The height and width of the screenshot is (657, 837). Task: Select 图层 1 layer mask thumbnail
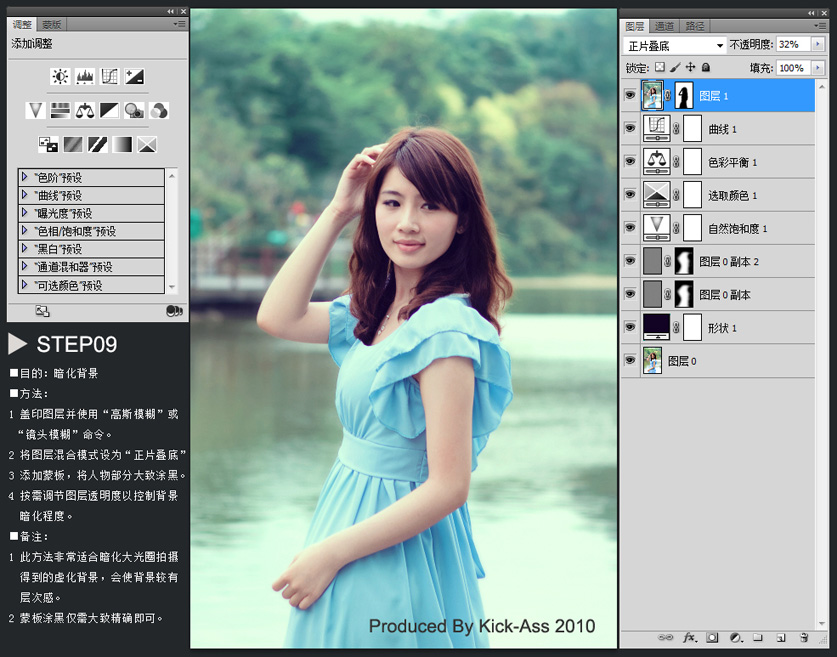pos(684,96)
